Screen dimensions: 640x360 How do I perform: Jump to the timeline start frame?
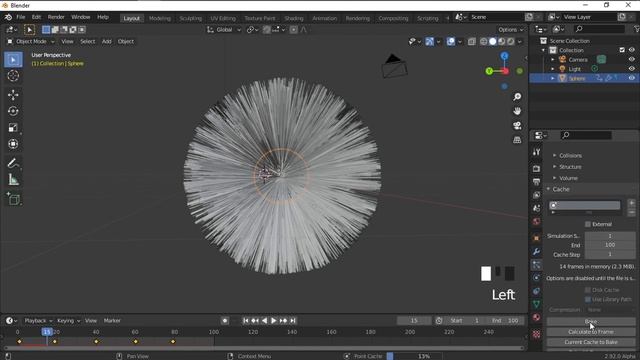click(246, 321)
